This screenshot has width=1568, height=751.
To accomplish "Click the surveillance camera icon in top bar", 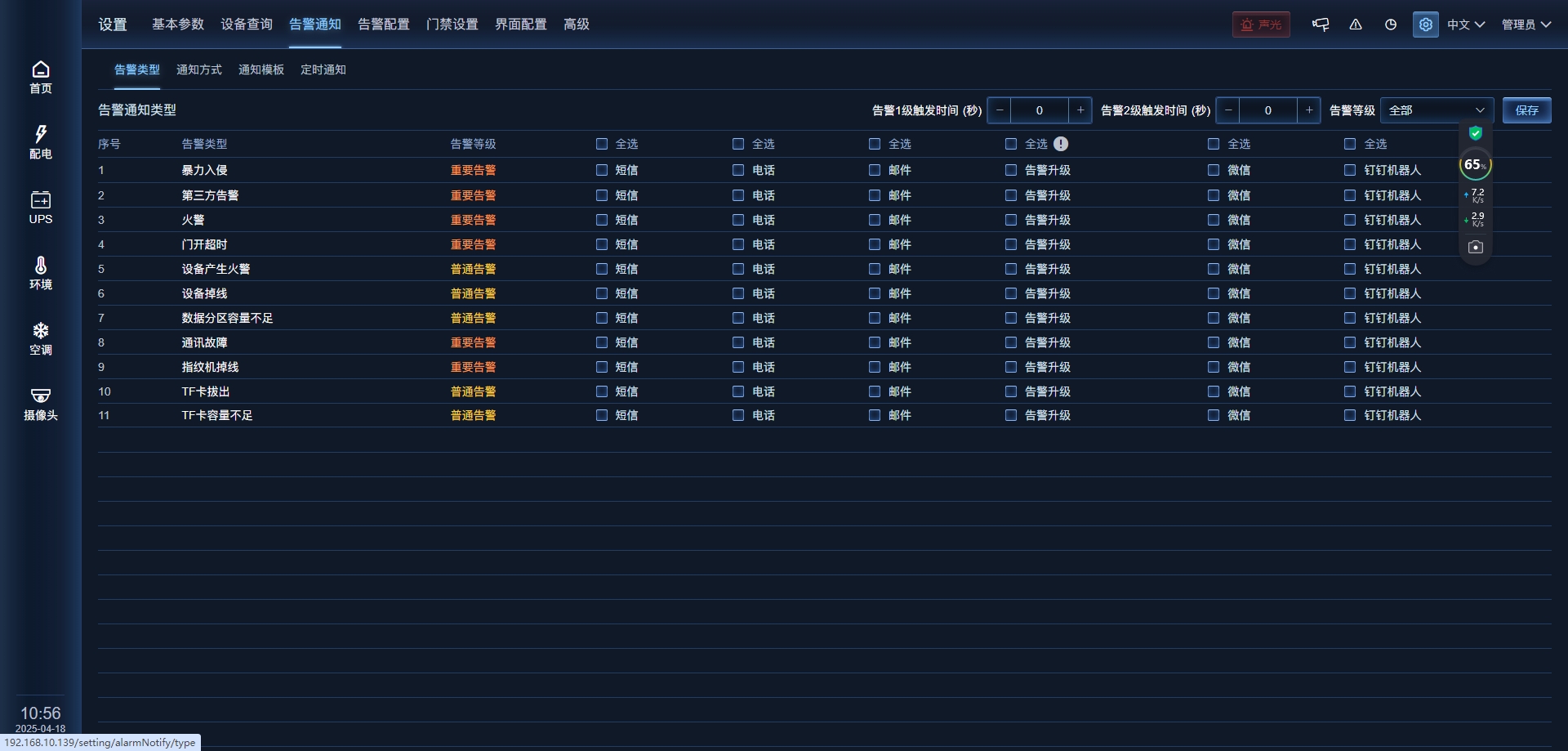I will (1321, 25).
